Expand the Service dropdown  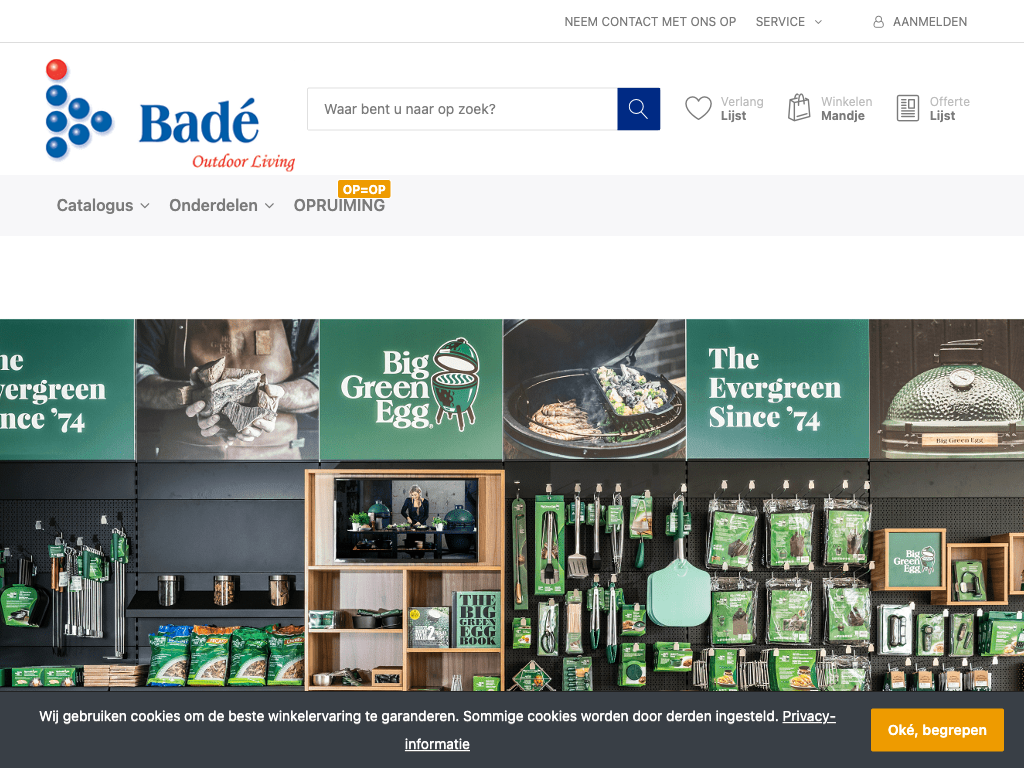788,22
